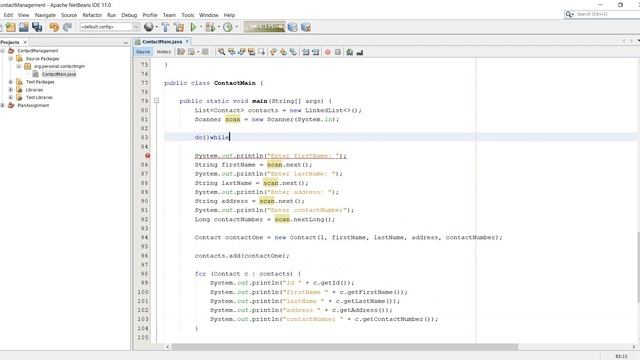Image resolution: width=640 pixels, height=360 pixels.
Task: Open the Navigate menu
Action: pos(45,15)
